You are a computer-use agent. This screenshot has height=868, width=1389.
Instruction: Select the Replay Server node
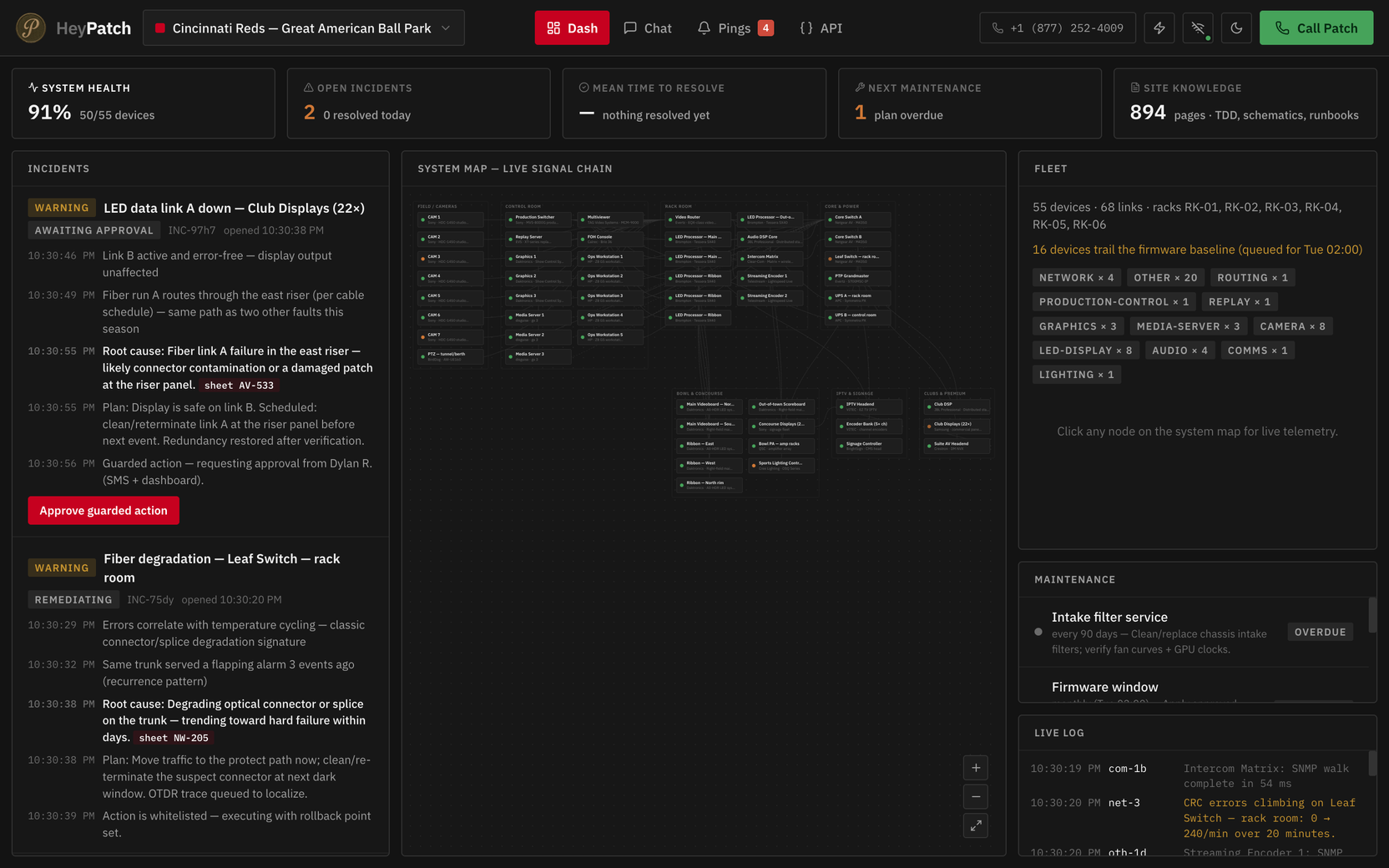tap(538, 239)
